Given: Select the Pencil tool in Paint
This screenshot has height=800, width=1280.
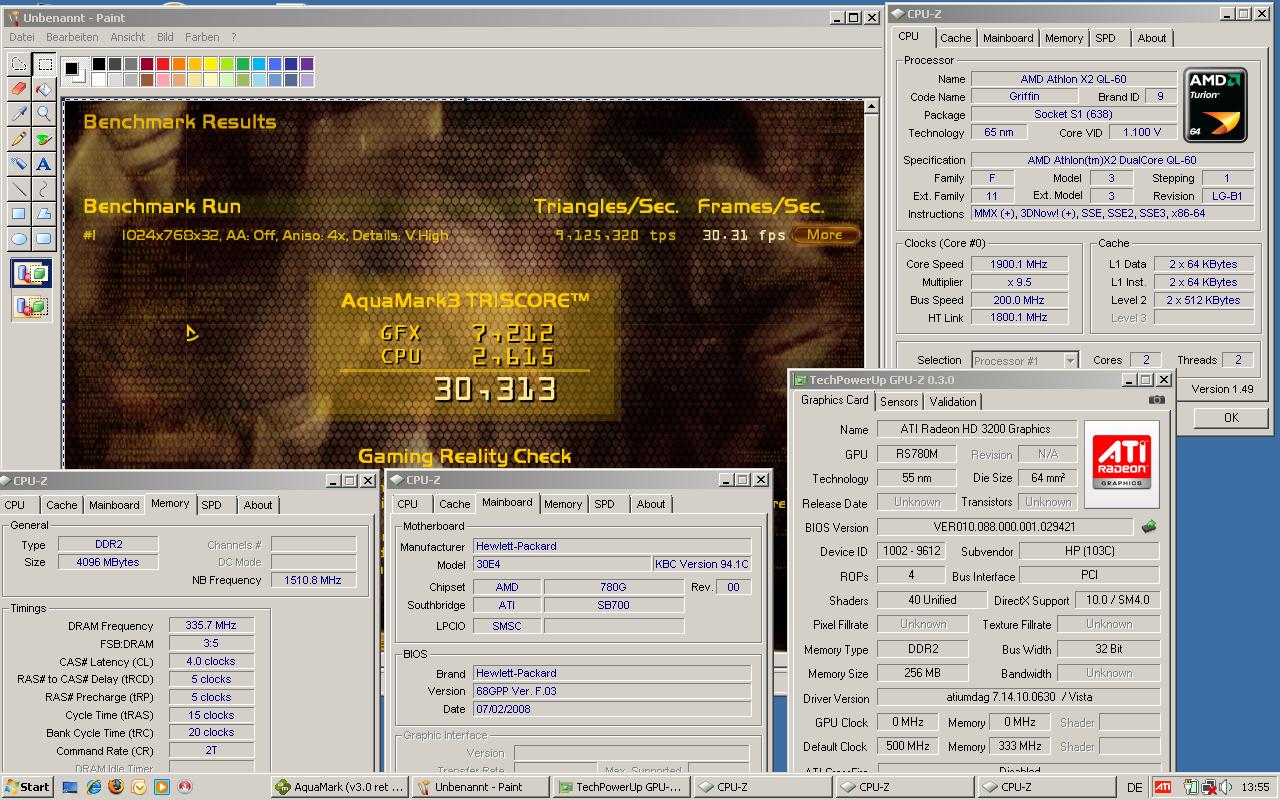Looking at the screenshot, I should [x=19, y=139].
